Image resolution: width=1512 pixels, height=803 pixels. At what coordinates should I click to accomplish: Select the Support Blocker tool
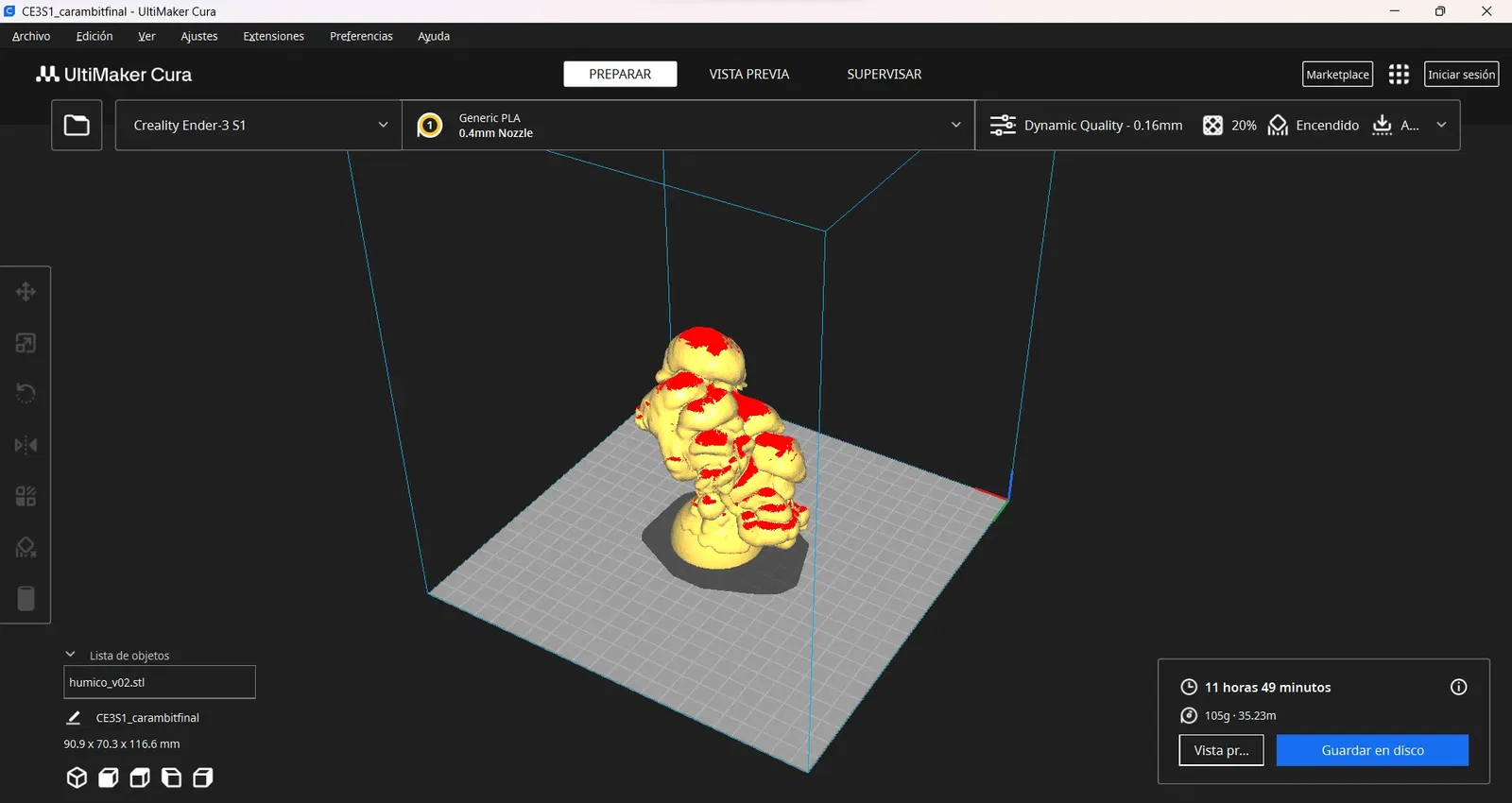[26, 547]
